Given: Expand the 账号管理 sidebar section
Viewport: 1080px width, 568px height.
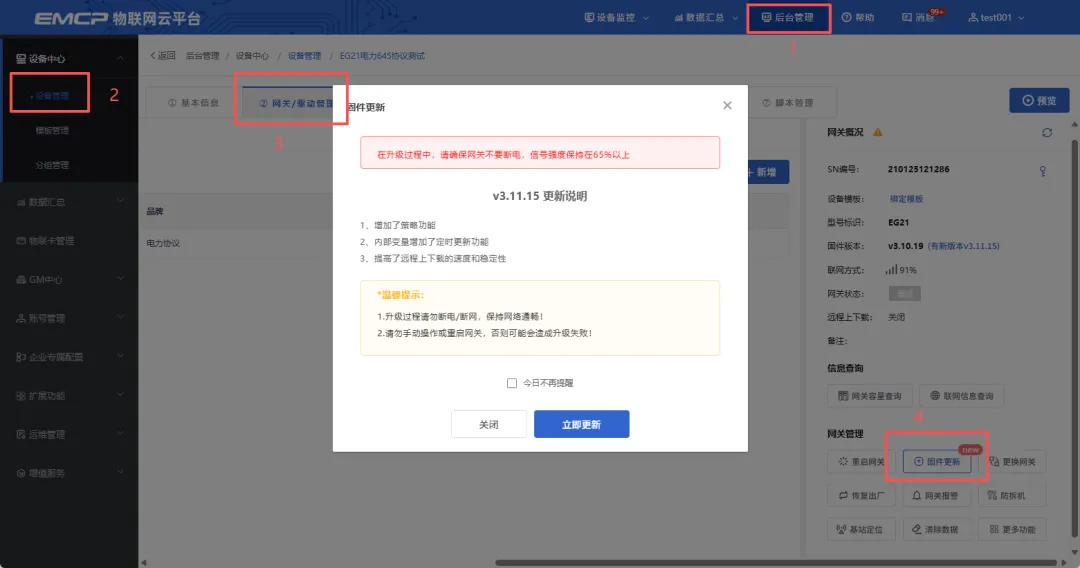Looking at the screenshot, I should coord(69,318).
